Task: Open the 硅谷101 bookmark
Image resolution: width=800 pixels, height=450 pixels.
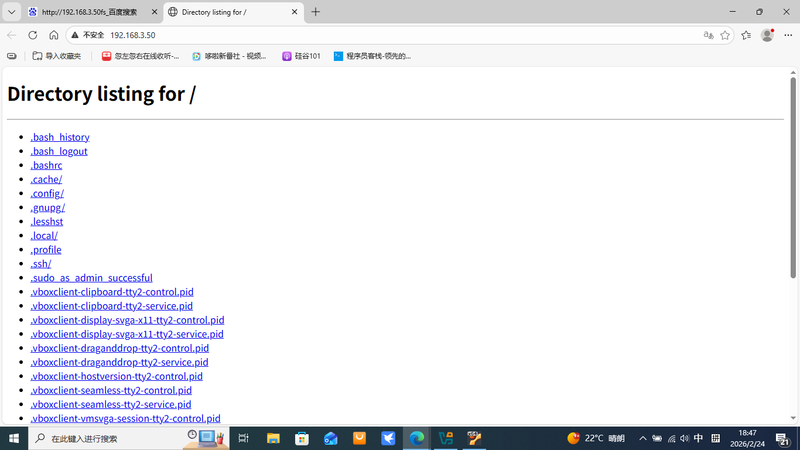Action: coord(302,56)
